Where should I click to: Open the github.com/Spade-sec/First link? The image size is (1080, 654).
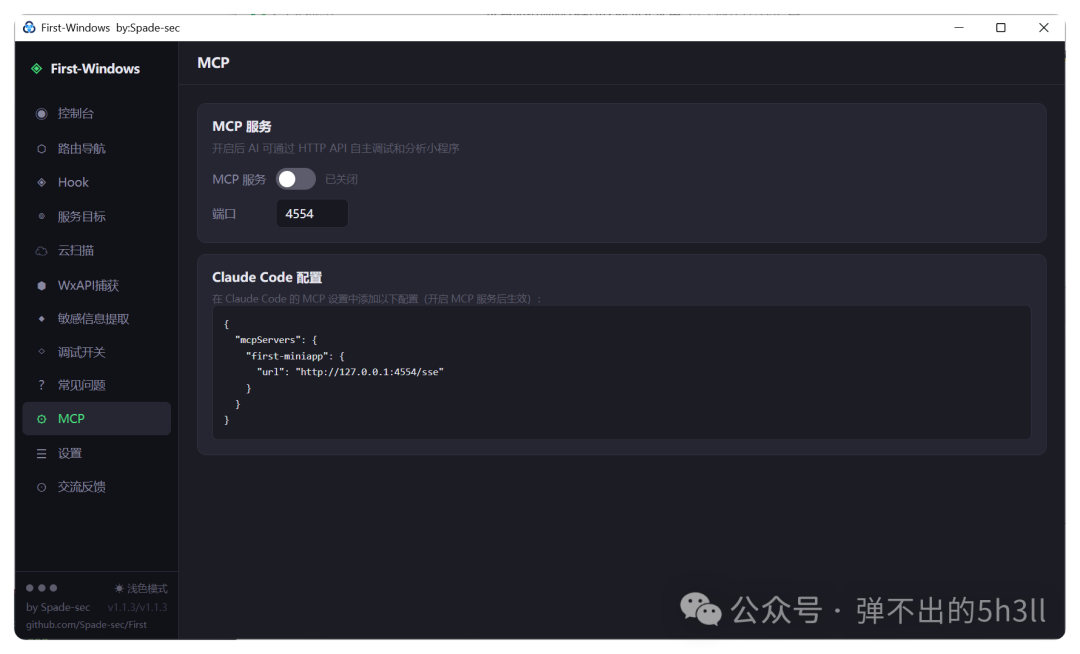(x=86, y=624)
